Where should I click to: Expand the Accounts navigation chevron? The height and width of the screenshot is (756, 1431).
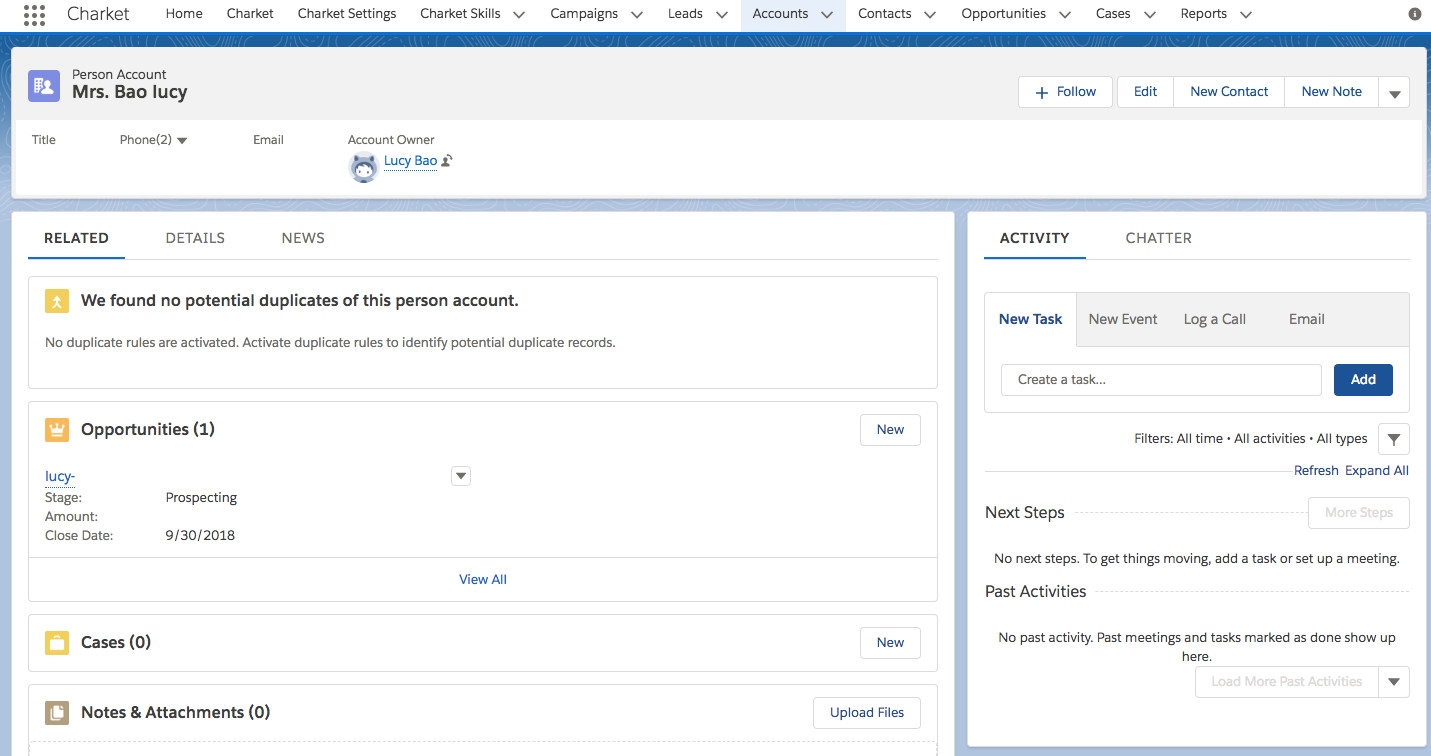coord(826,15)
